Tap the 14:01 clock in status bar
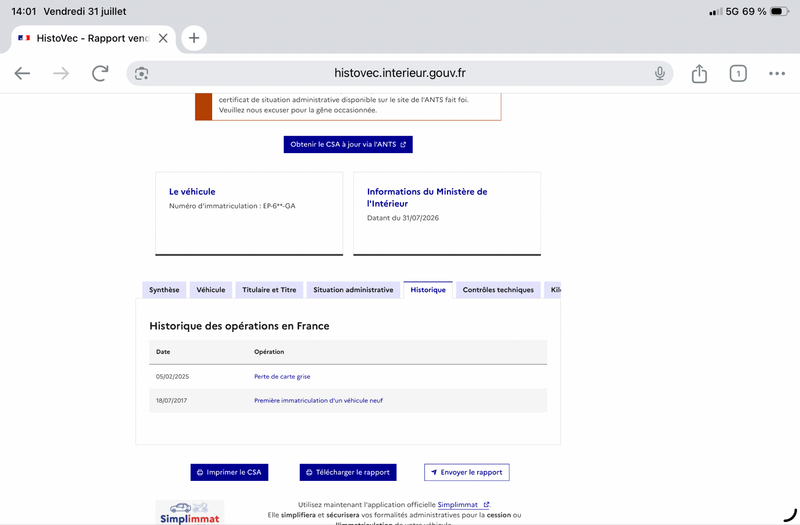Screen dimensions: 800x525 [23, 11]
